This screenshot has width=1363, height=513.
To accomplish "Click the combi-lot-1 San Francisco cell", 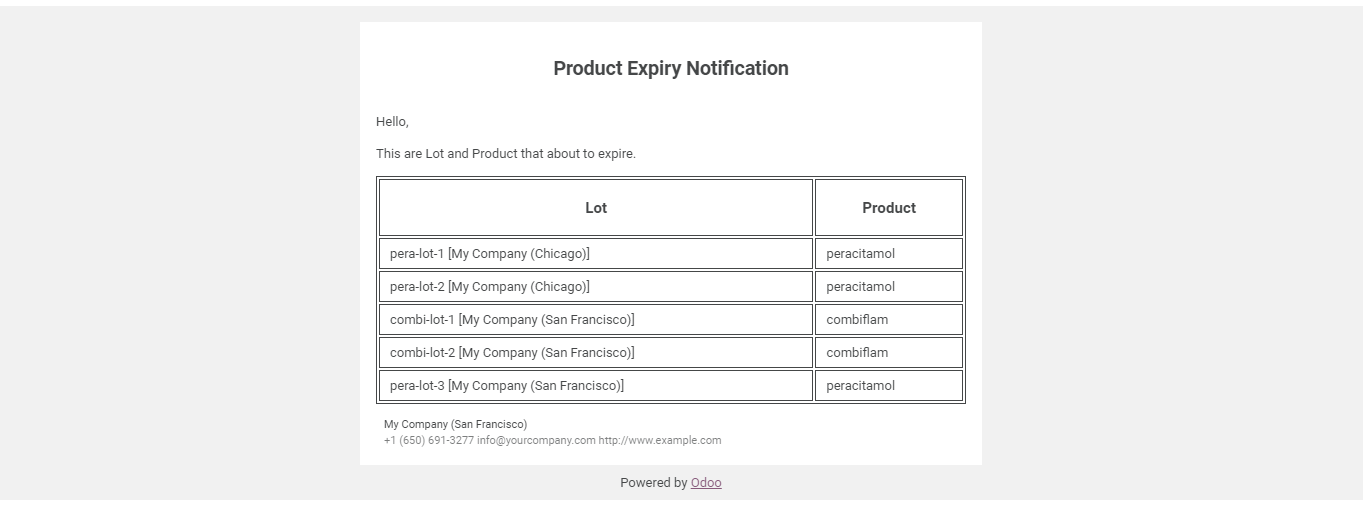I will (x=596, y=320).
